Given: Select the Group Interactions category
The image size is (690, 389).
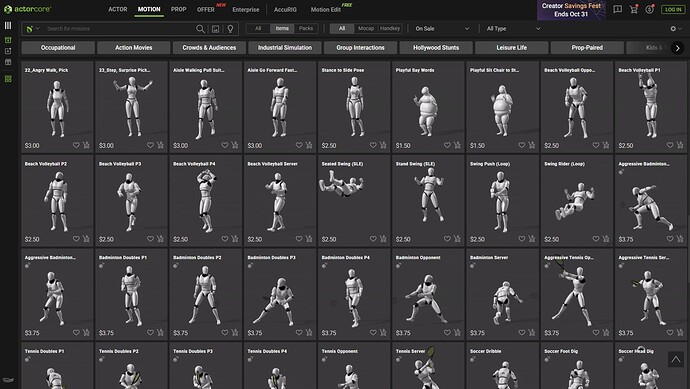Looking at the screenshot, I should 360,48.
